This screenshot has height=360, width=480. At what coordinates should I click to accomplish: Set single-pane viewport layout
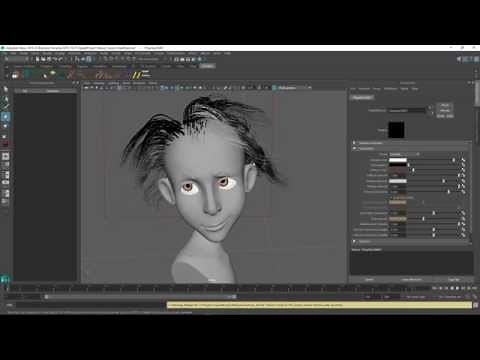coord(5,156)
